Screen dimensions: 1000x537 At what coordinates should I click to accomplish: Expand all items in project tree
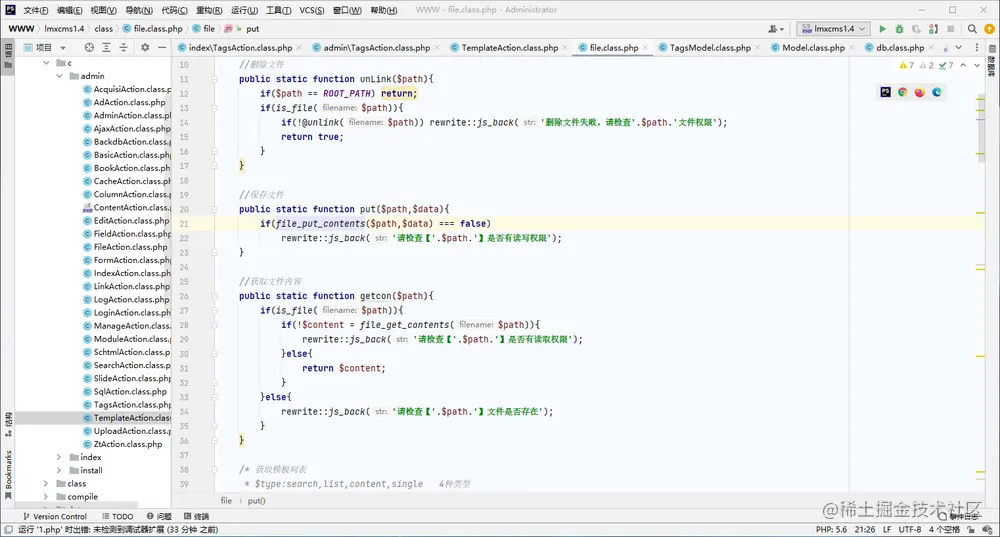tap(107, 48)
